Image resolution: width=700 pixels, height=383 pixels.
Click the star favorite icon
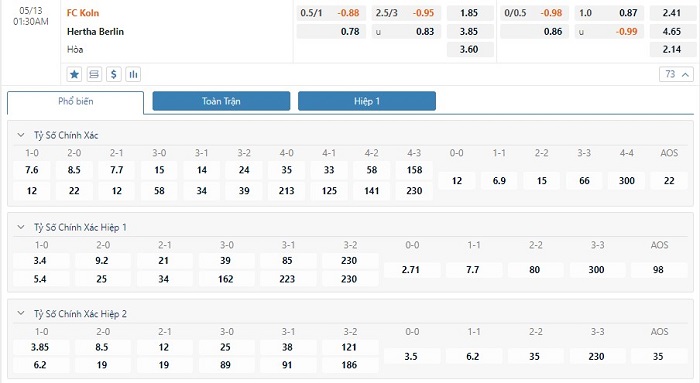(74, 74)
